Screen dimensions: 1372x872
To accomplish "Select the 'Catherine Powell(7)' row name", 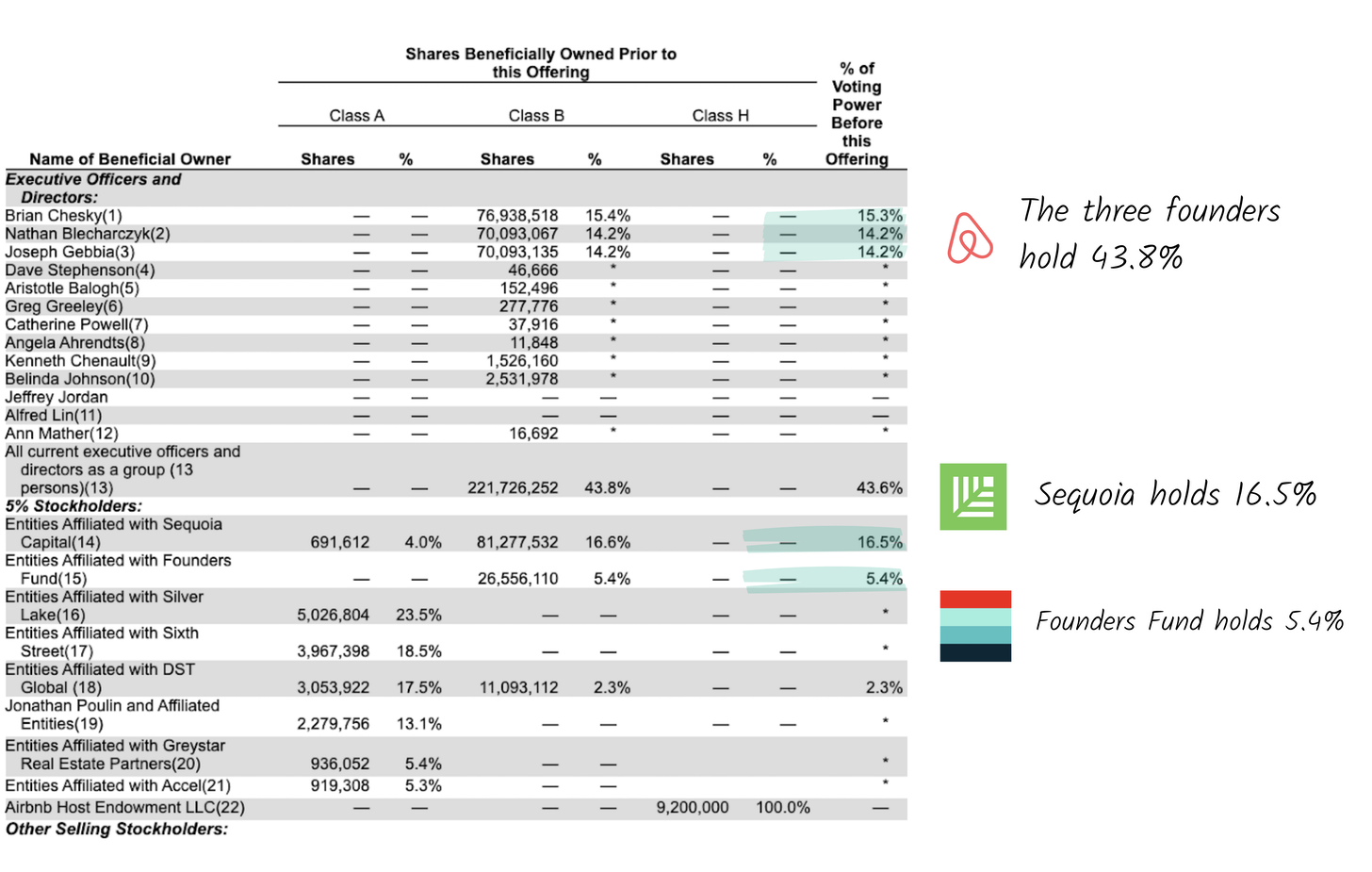I will pos(76,324).
